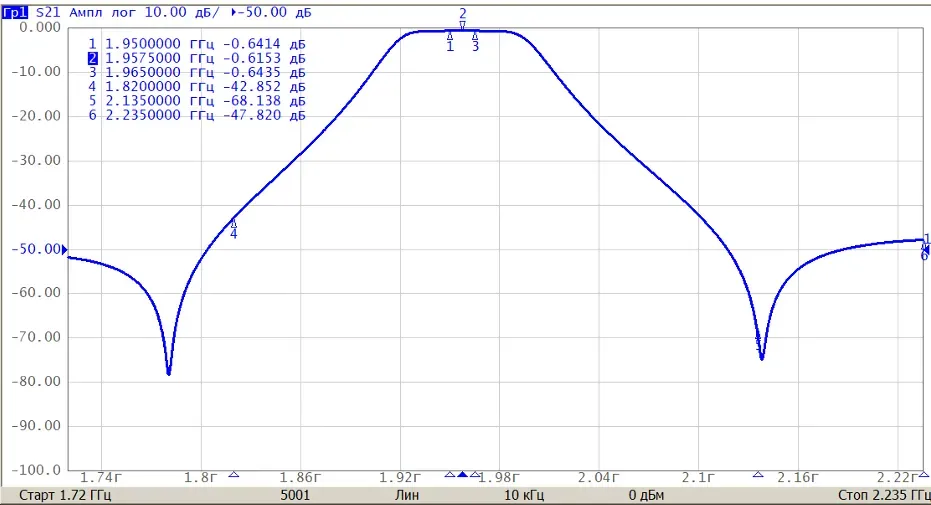Click the 10.00 дБ/ scale value
This screenshot has width=931, height=505.
182,12
